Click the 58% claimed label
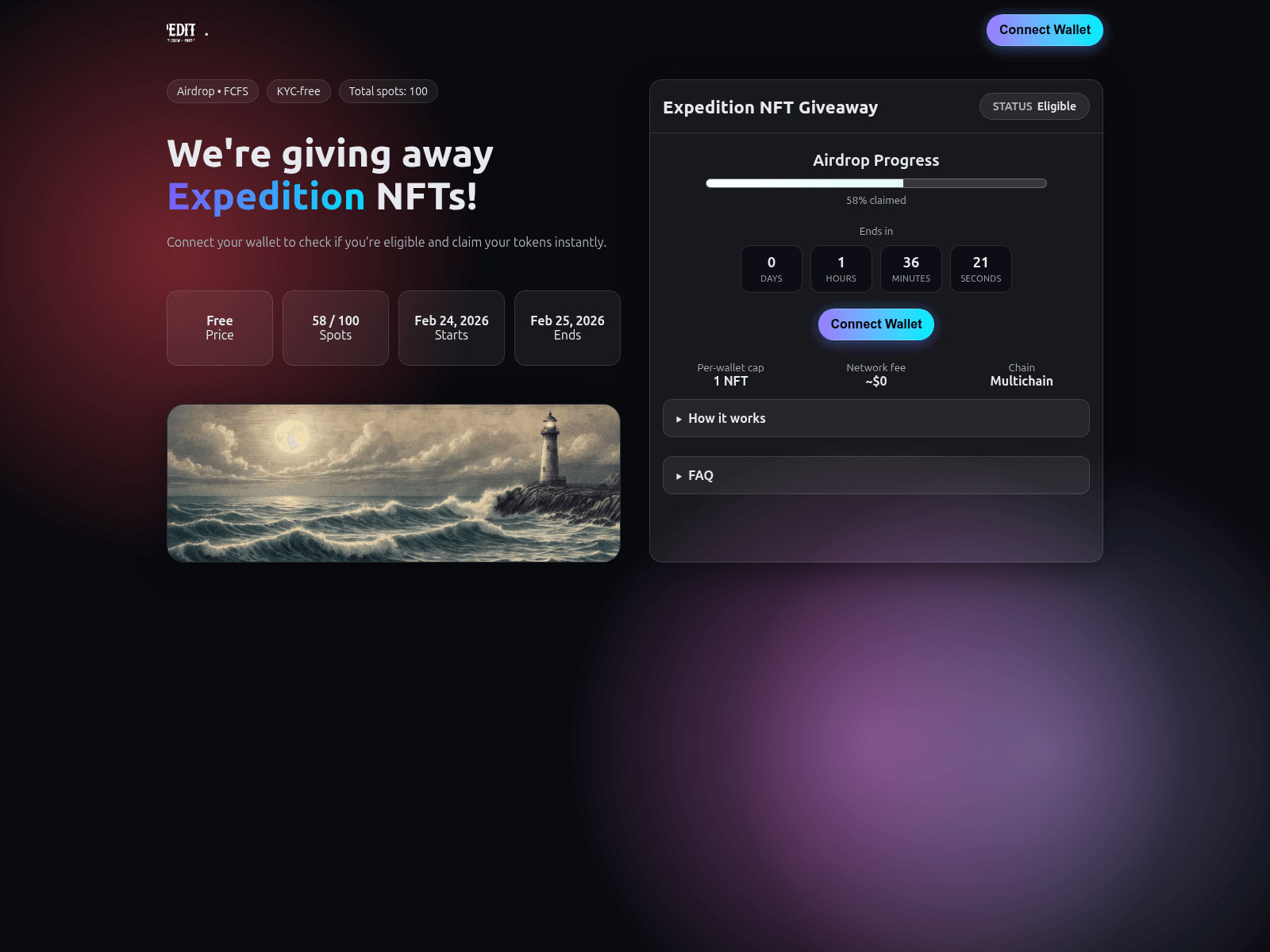The height and width of the screenshot is (952, 1270). [x=876, y=201]
